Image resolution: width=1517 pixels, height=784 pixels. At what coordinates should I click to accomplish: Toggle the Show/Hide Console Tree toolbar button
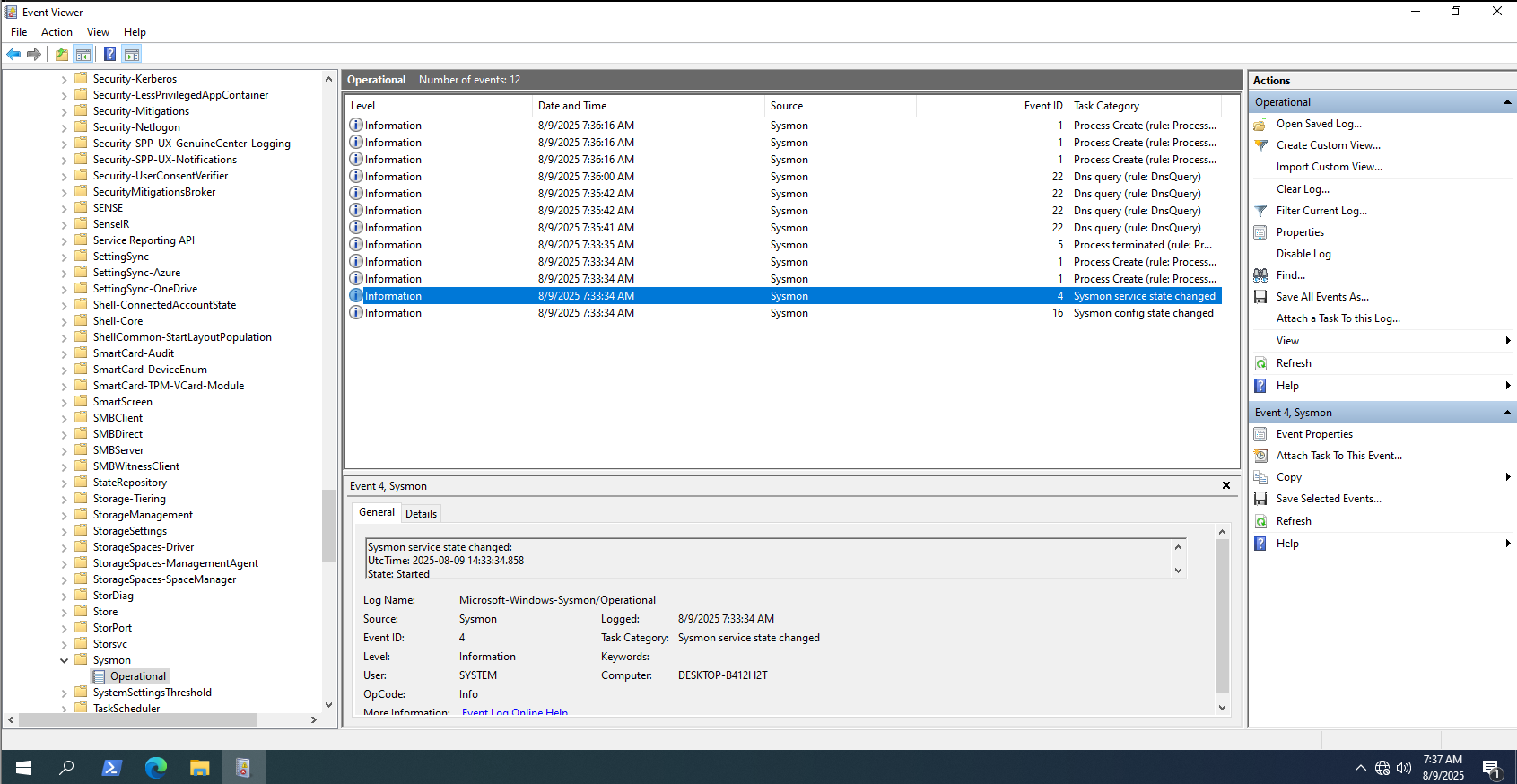[x=83, y=54]
